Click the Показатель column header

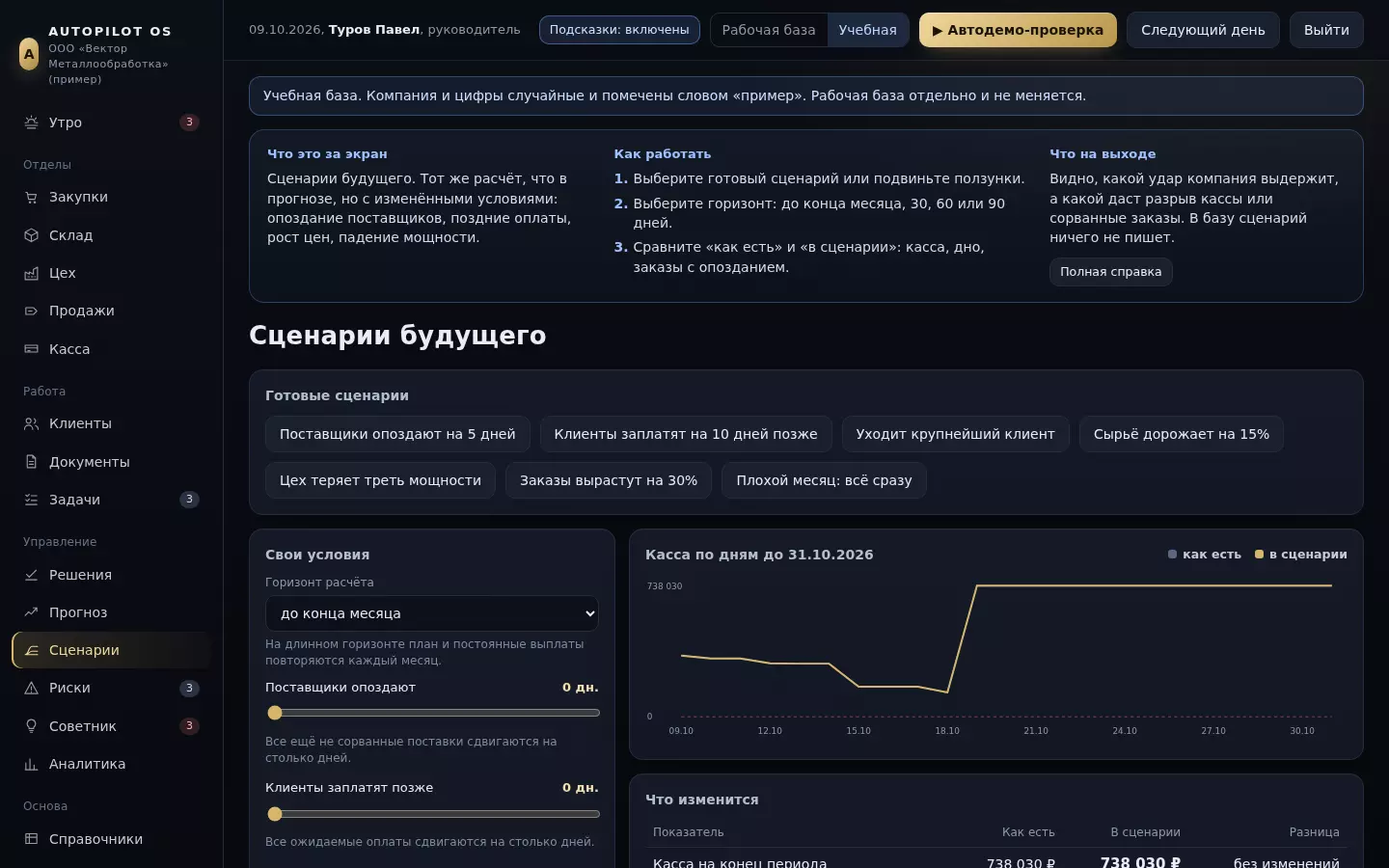pyautogui.click(x=688, y=832)
